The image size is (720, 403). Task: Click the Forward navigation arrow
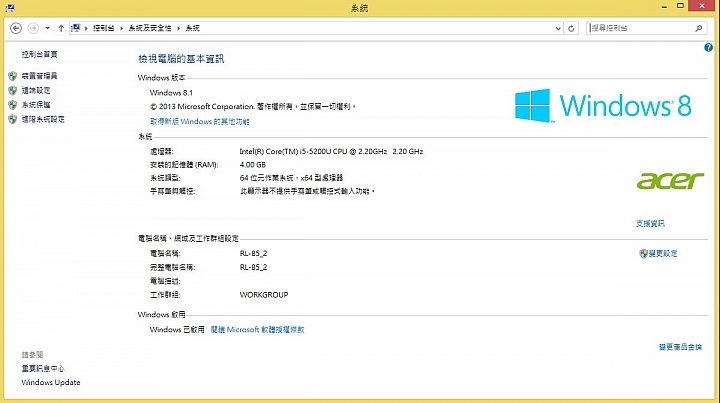(33, 28)
